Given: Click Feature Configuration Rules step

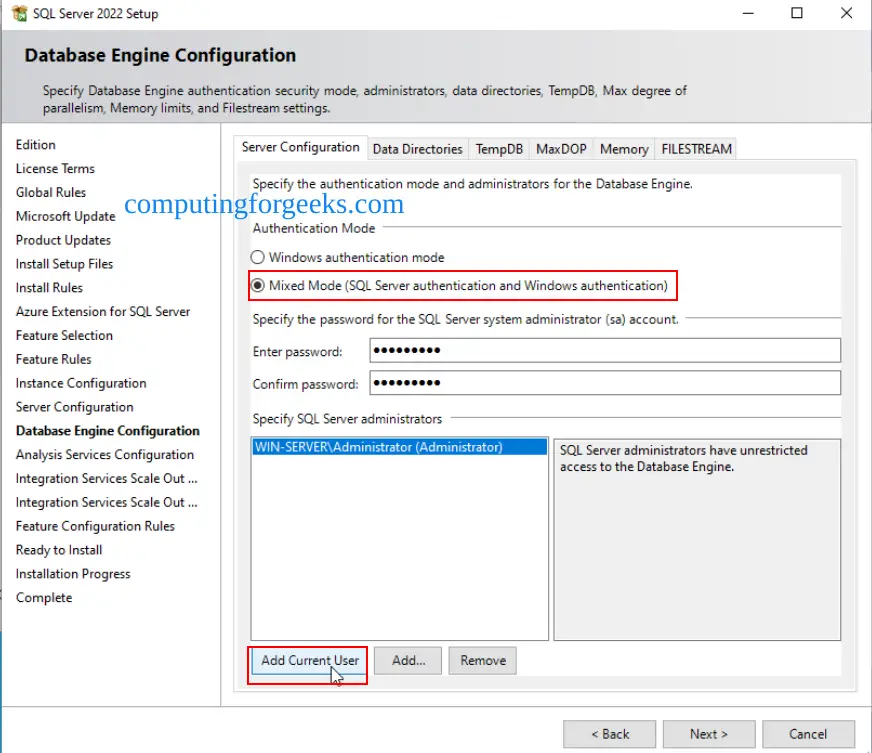Looking at the screenshot, I should tap(95, 526).
